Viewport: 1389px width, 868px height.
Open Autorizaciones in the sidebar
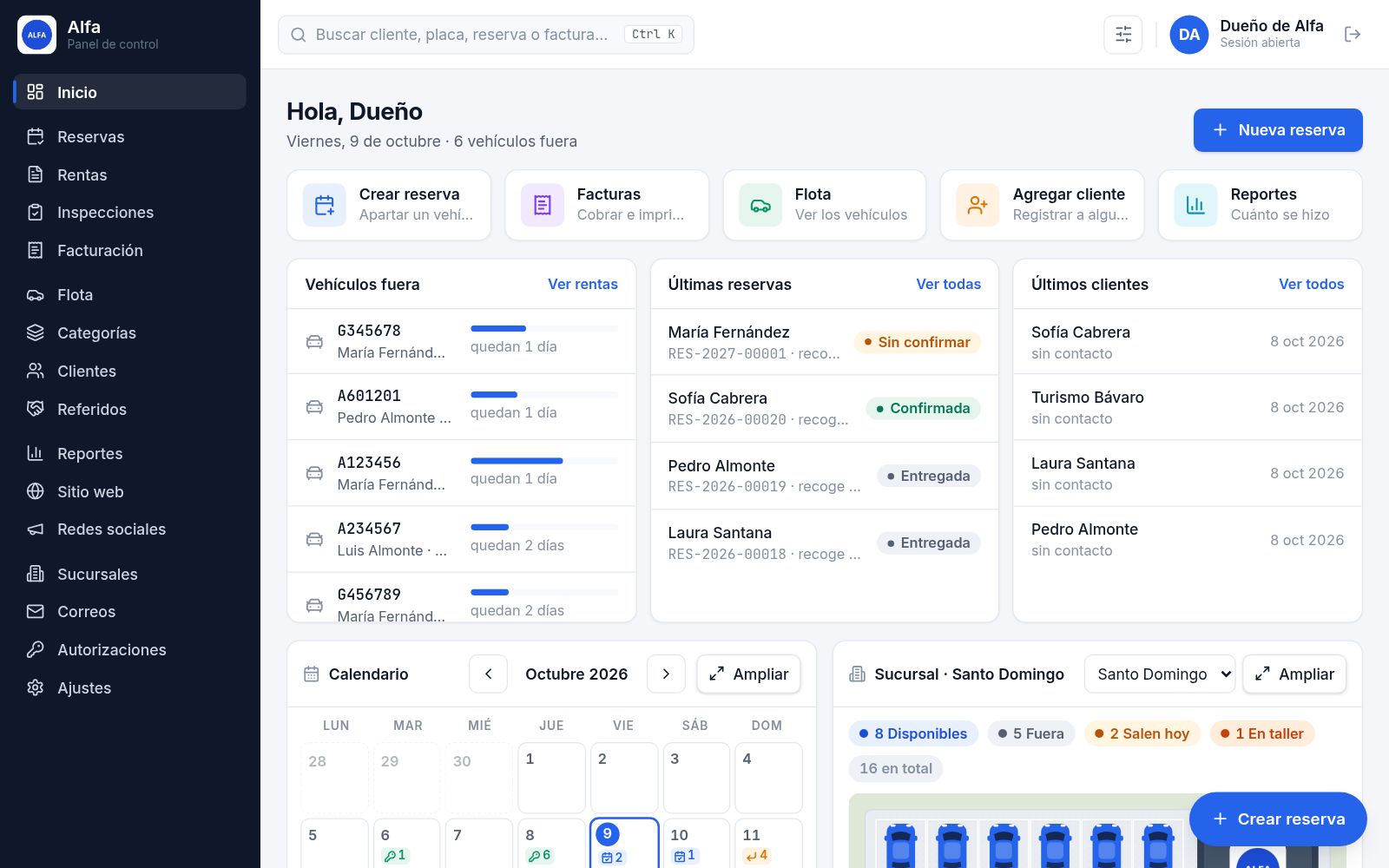[130, 650]
